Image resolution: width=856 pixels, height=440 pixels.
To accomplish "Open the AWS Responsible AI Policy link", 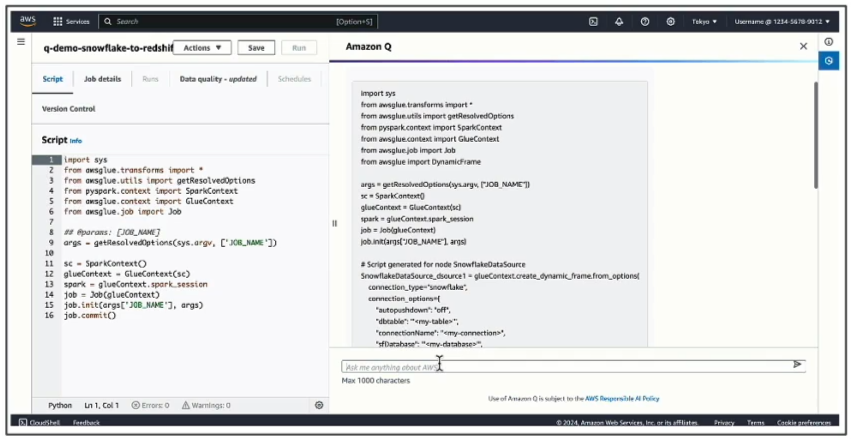I will click(622, 399).
